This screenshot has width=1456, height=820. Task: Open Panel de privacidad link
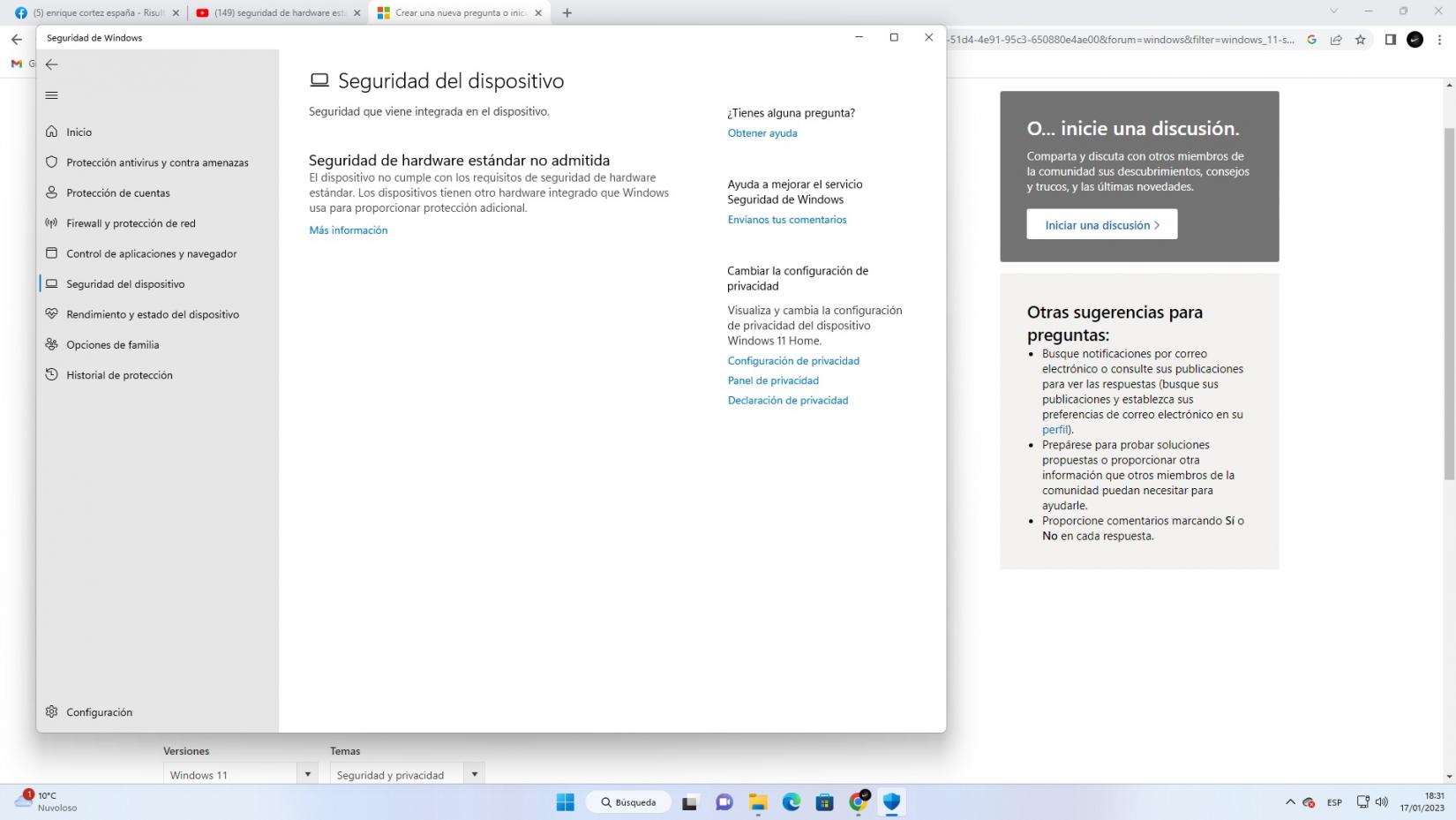point(773,380)
